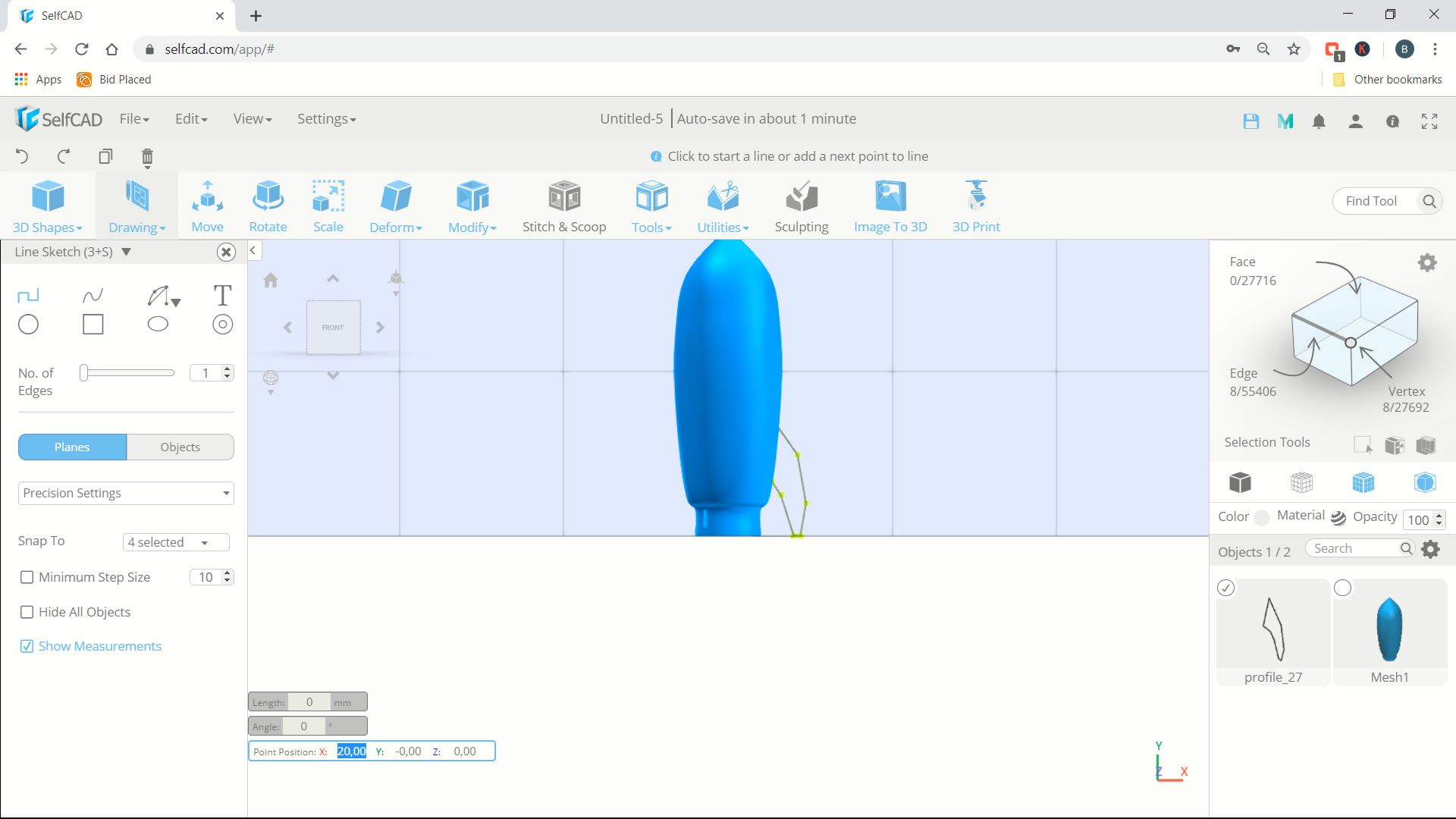Screen dimensions: 1456x819
Task: Select the ellipse sketch tool
Action: [157, 324]
